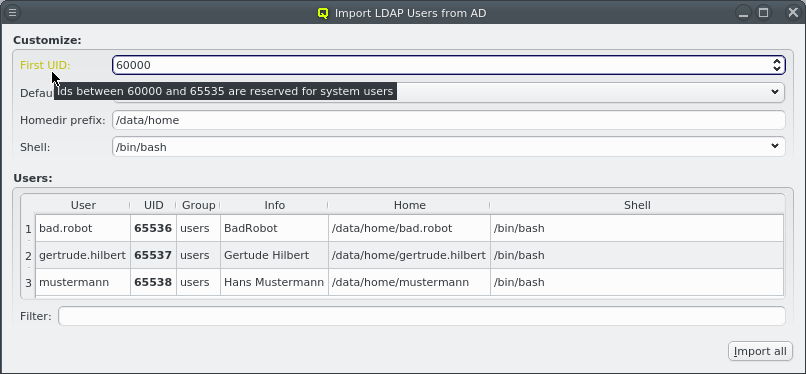The image size is (806, 374).
Task: Sort by the UID column header
Action: pyautogui.click(x=153, y=205)
